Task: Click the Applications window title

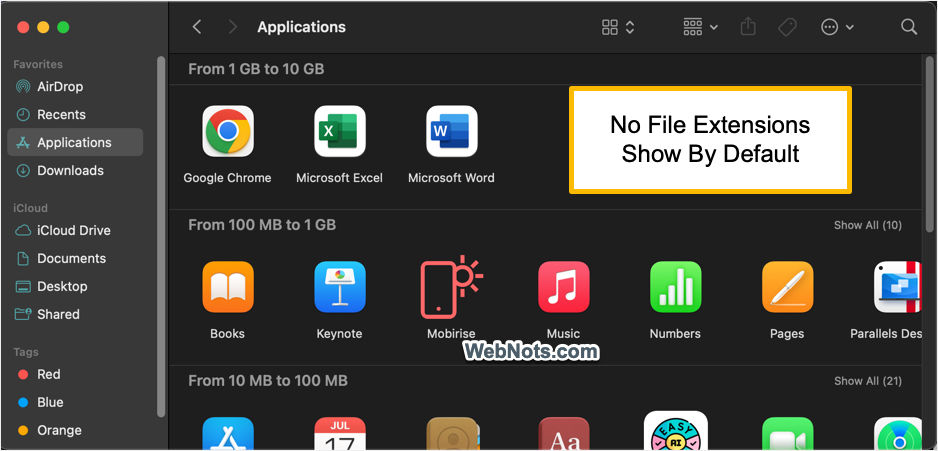Action: coord(302,27)
